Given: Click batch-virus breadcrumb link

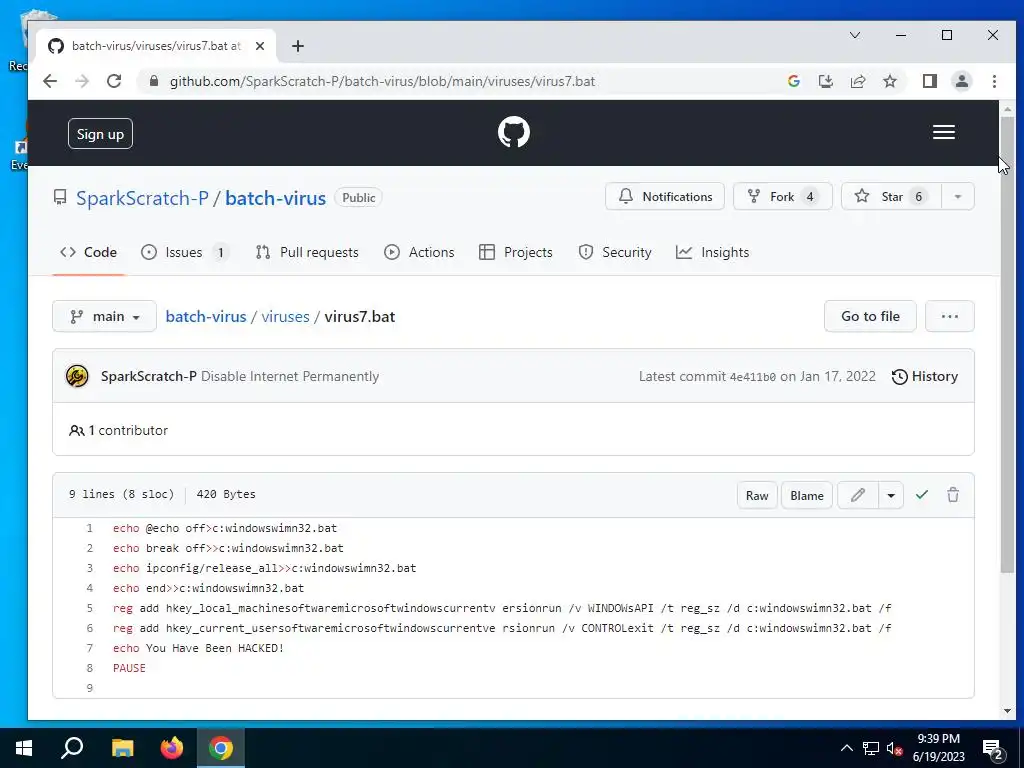Looking at the screenshot, I should pyautogui.click(x=206, y=317).
